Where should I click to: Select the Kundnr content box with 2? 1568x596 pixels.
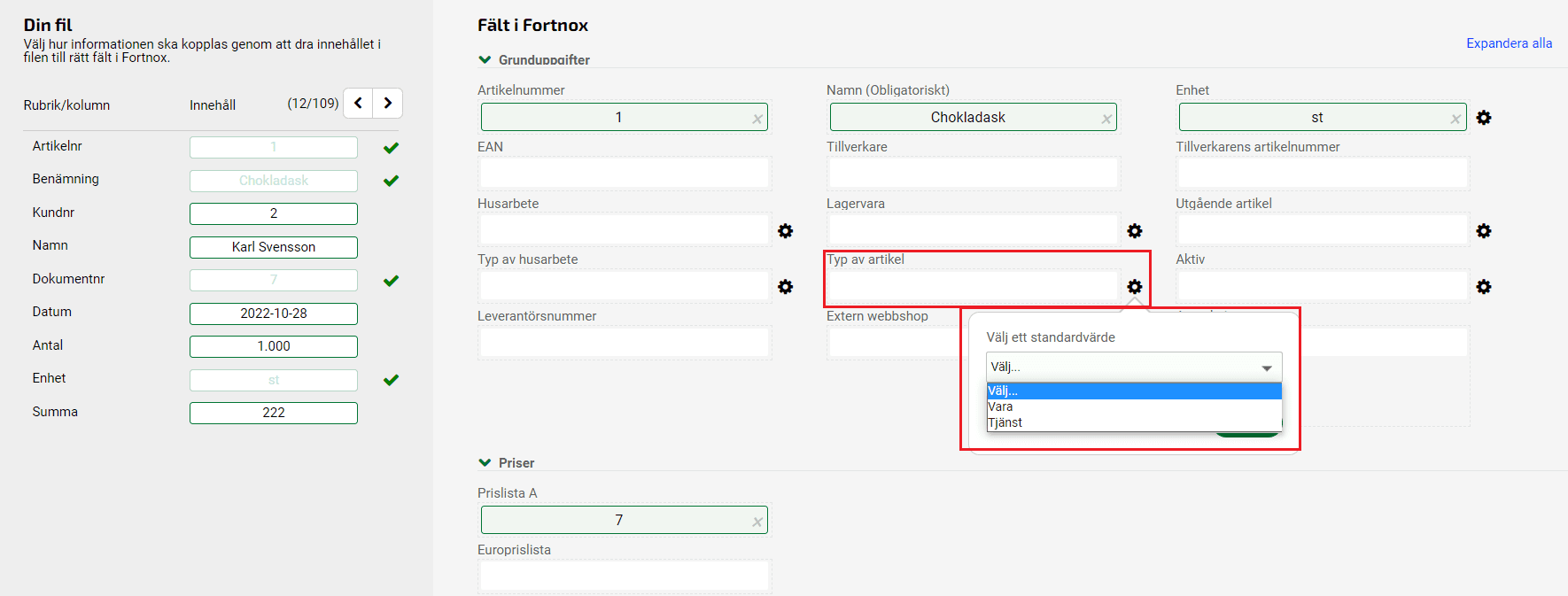click(274, 213)
